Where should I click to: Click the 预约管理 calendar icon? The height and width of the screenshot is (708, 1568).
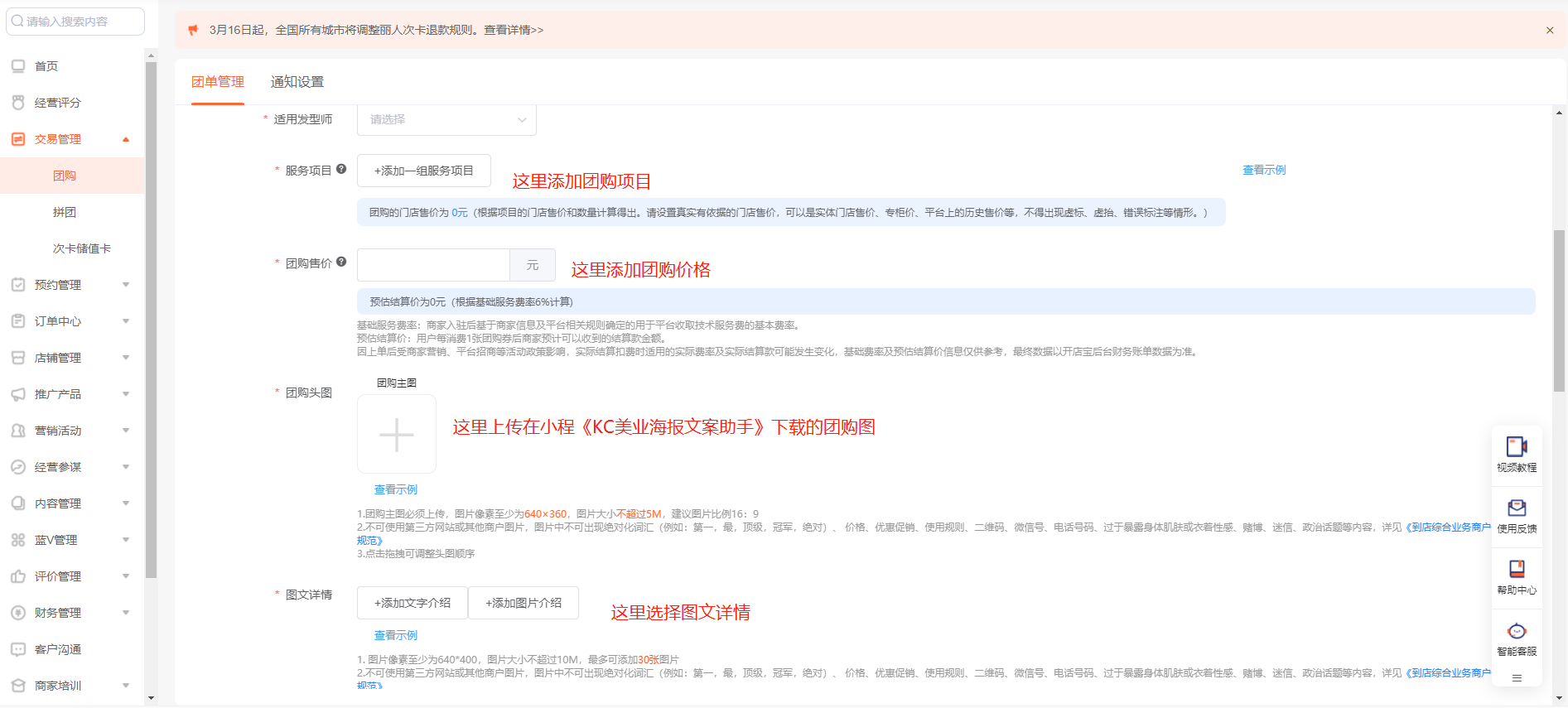pos(18,285)
